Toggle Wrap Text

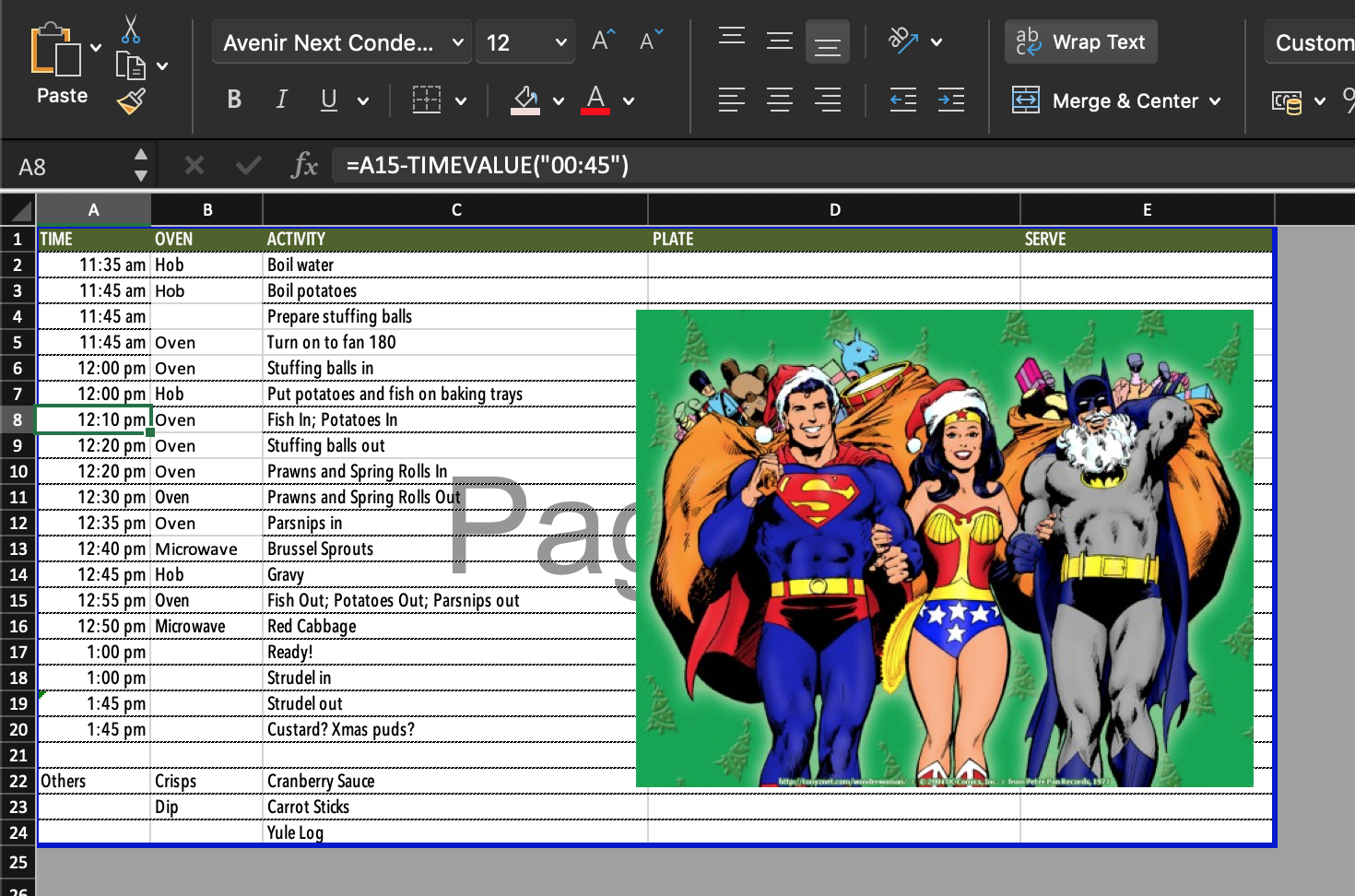(x=1080, y=42)
